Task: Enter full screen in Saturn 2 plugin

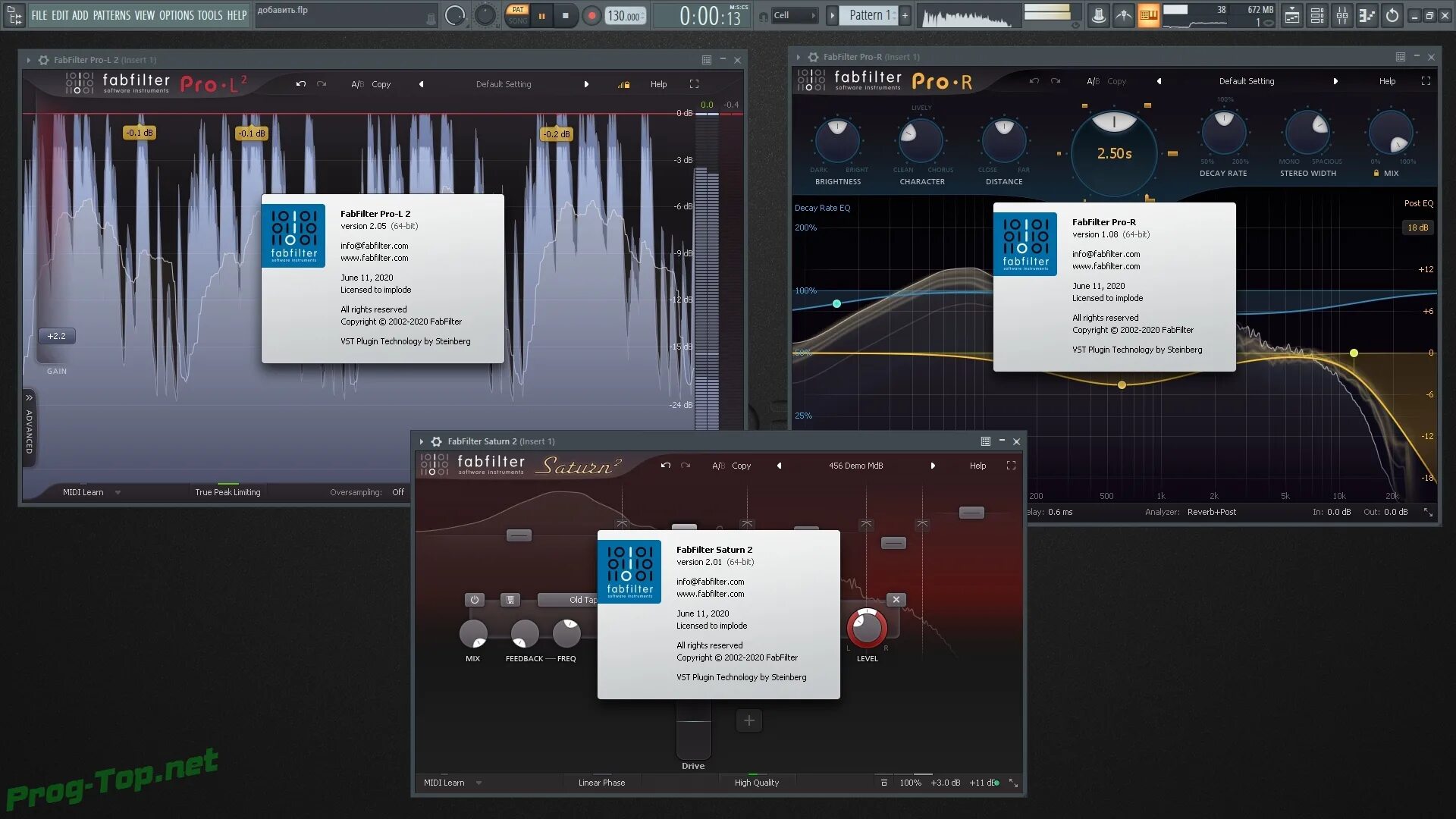Action: (1011, 466)
